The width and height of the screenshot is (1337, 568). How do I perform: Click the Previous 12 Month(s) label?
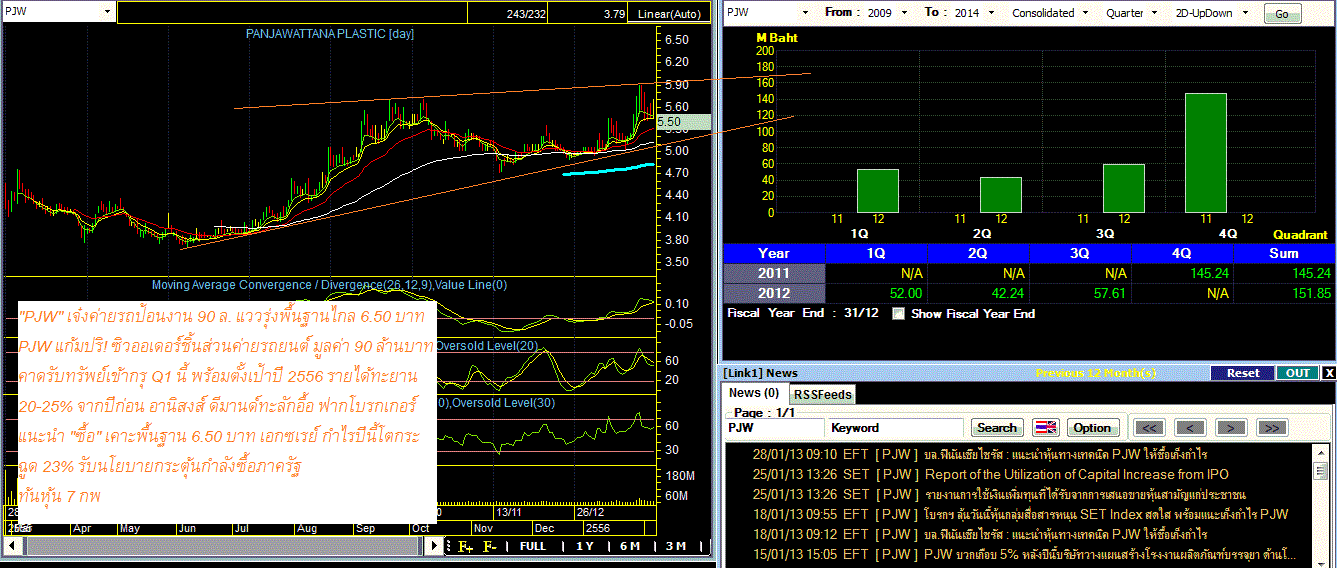pyautogui.click(x=1096, y=373)
